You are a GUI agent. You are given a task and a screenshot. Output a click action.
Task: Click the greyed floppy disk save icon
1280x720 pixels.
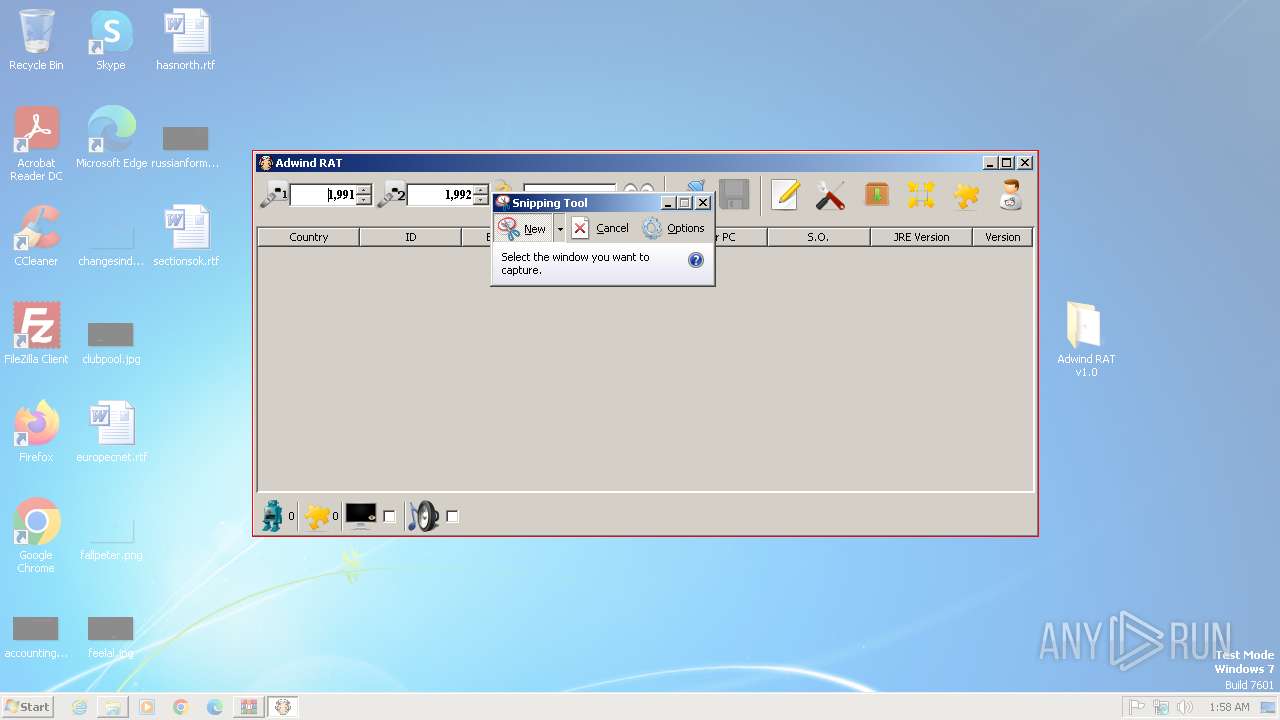(735, 195)
